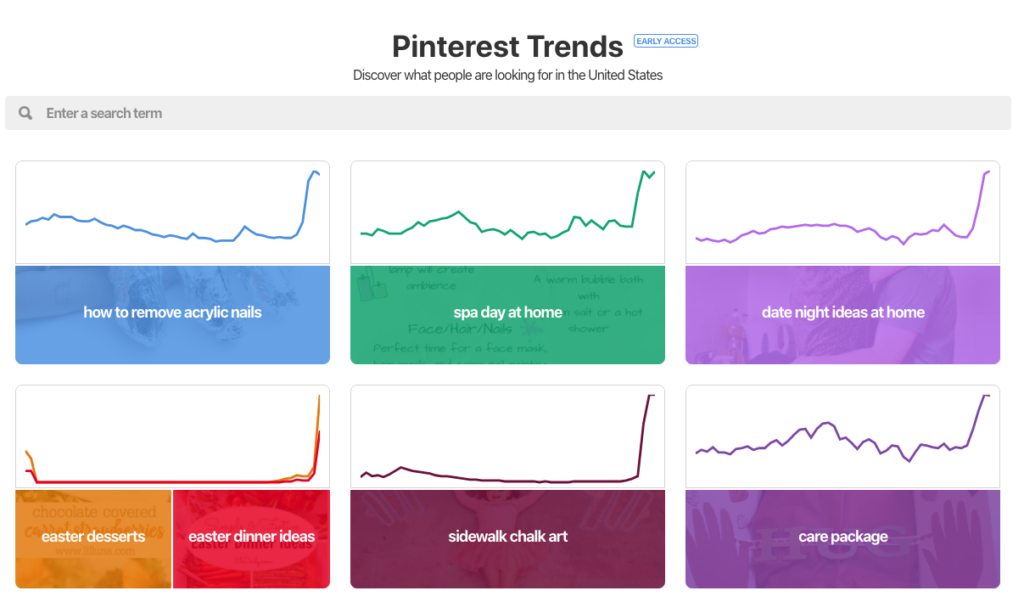Image resolution: width=1024 pixels, height=602 pixels.
Task: Select the care package trend graph
Action: (843, 435)
